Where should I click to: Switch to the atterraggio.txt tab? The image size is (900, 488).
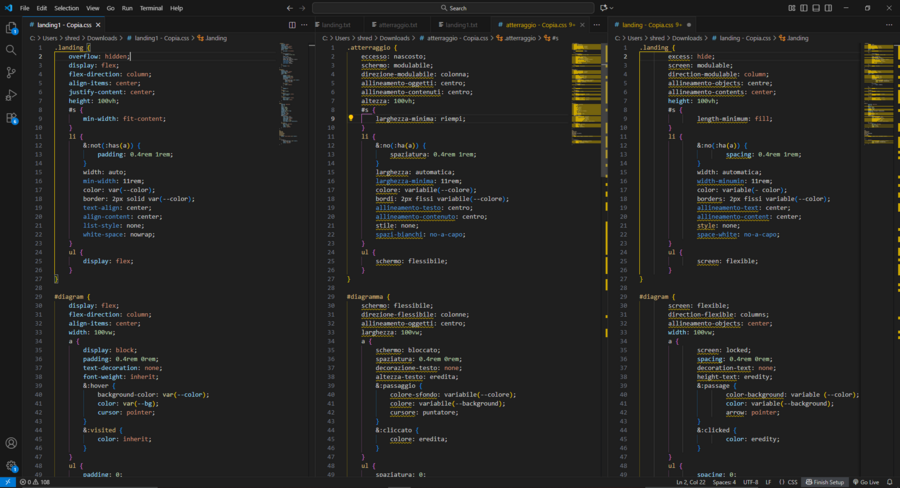point(397,25)
